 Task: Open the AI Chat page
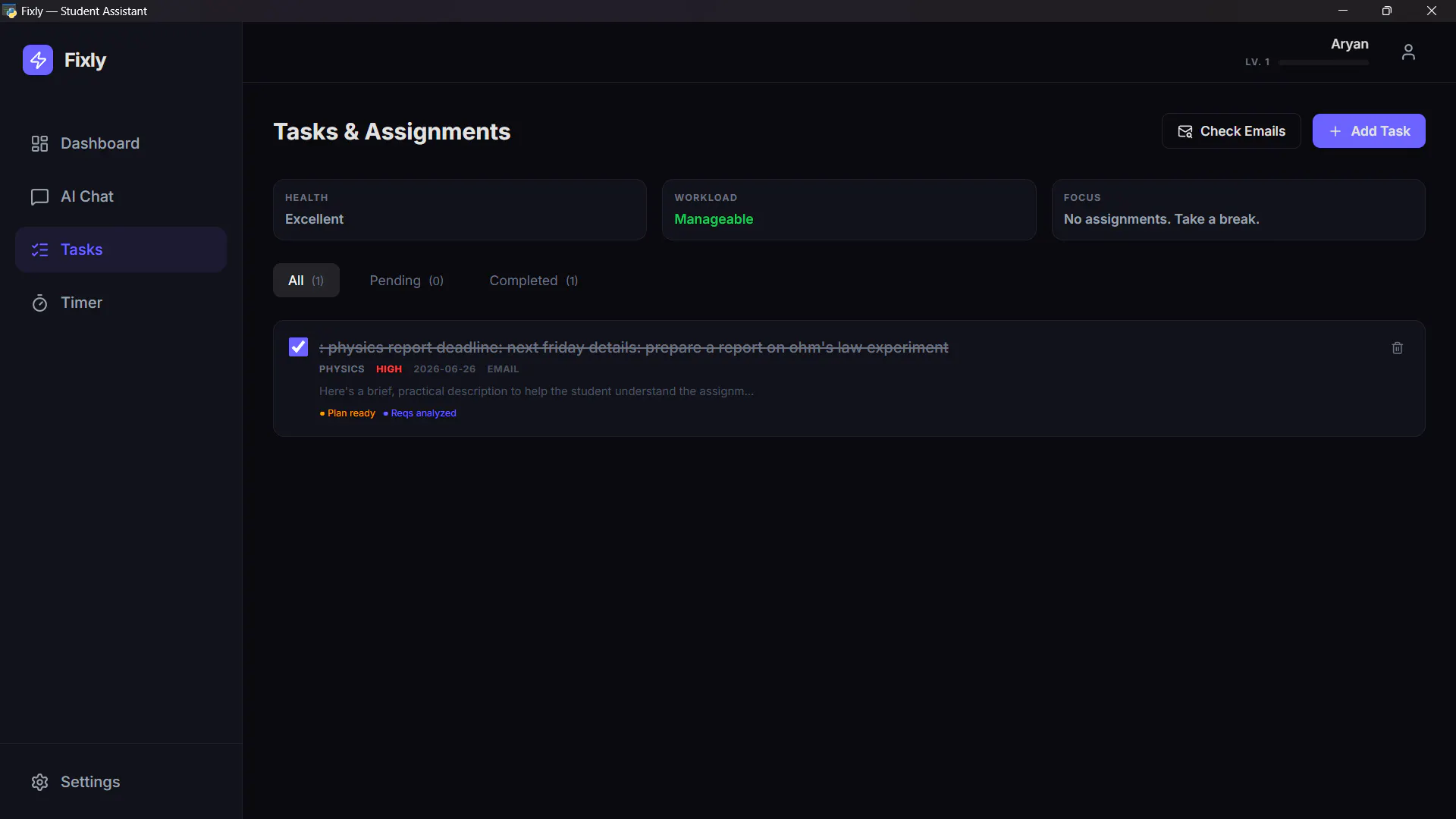121,196
